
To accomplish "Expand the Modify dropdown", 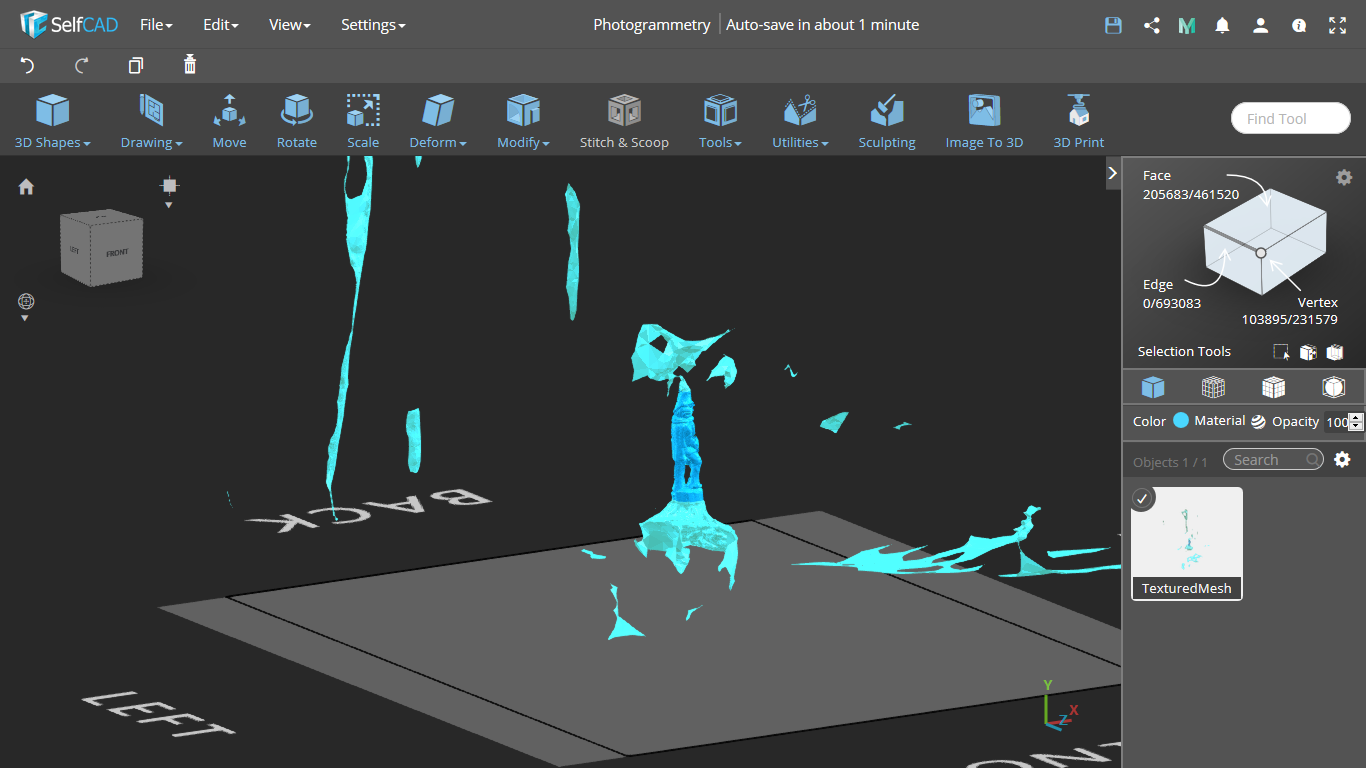I will (523, 121).
